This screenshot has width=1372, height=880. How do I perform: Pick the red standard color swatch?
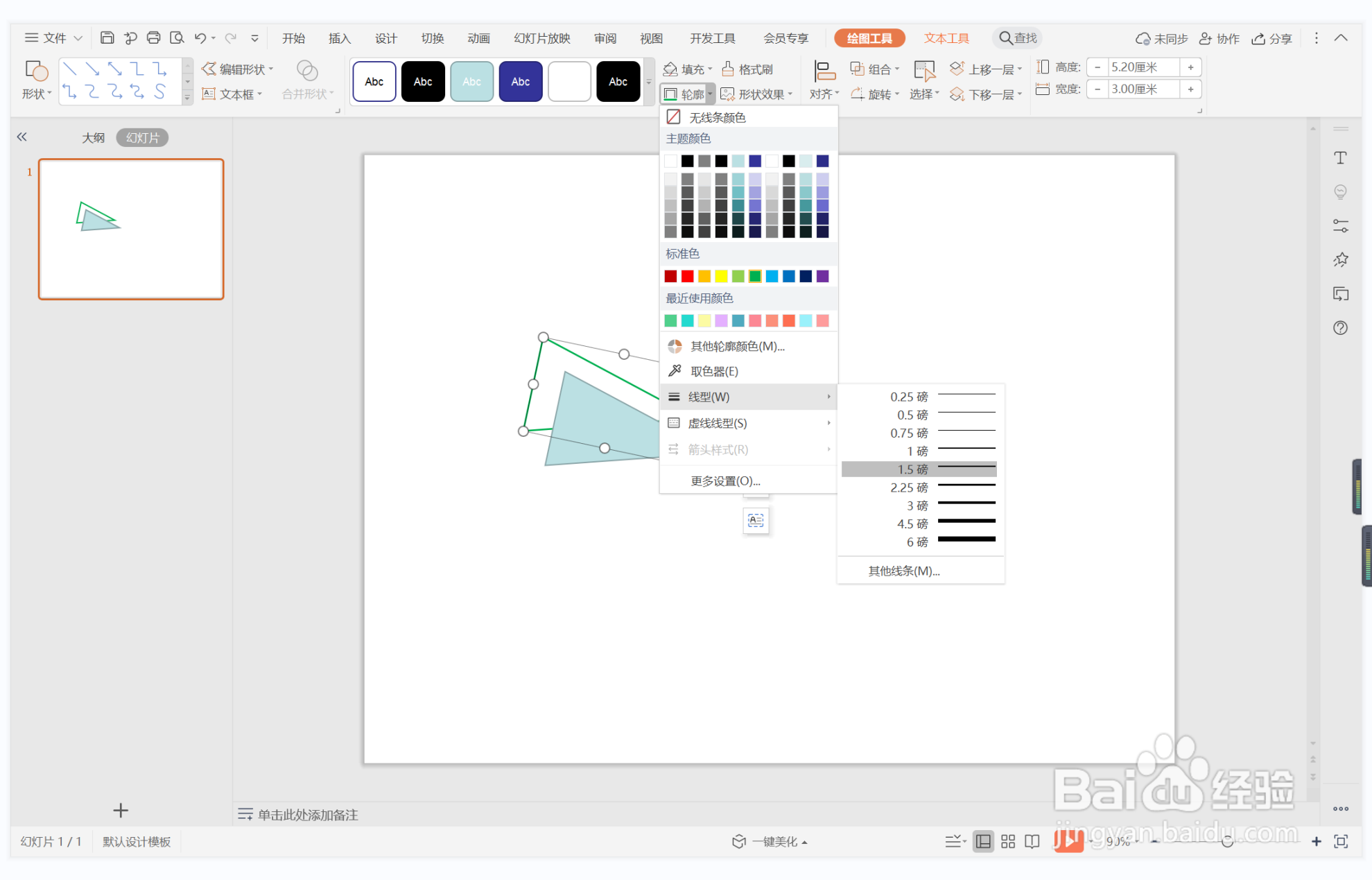click(x=687, y=276)
